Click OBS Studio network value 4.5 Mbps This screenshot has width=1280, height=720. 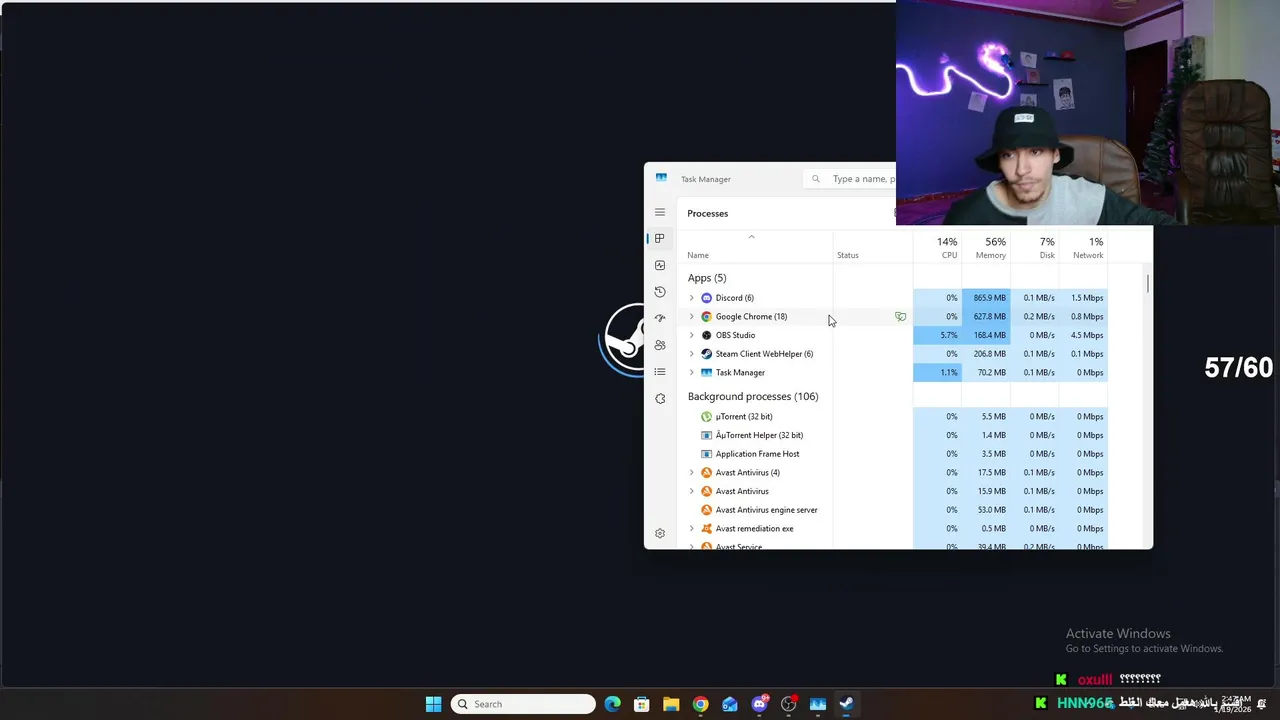click(1087, 335)
